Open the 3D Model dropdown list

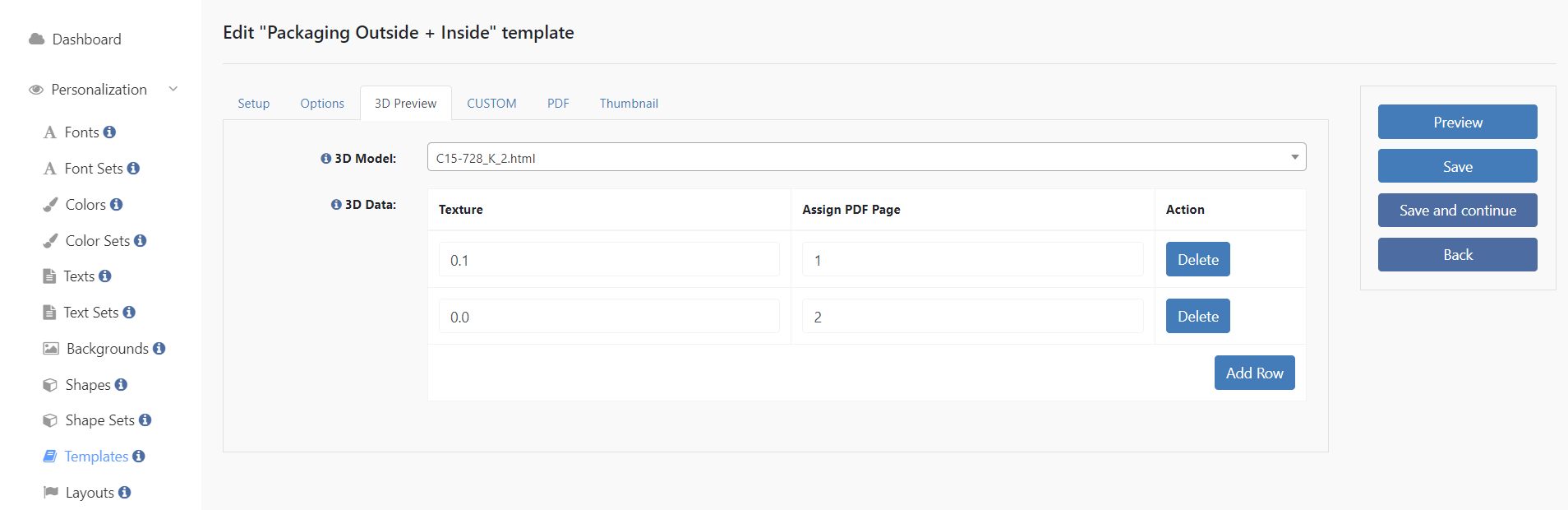pyautogui.click(x=866, y=157)
